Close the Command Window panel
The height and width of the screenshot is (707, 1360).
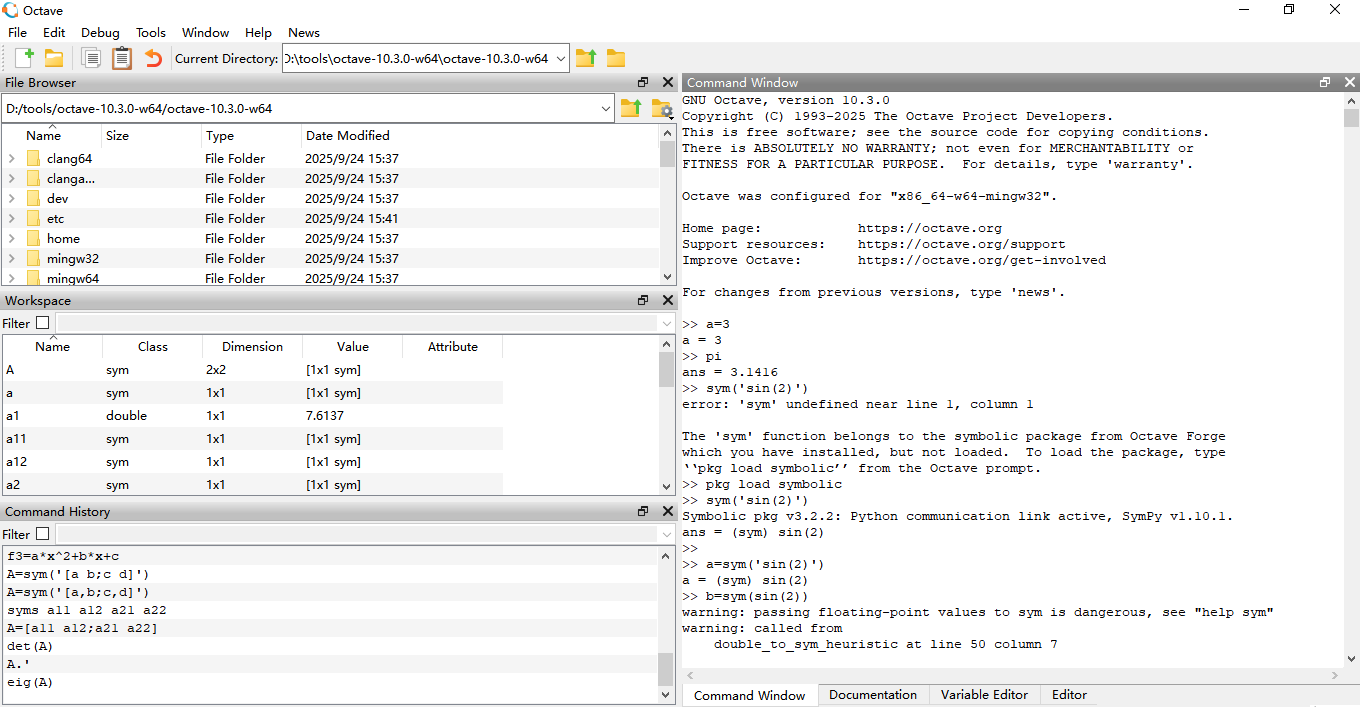point(1350,83)
